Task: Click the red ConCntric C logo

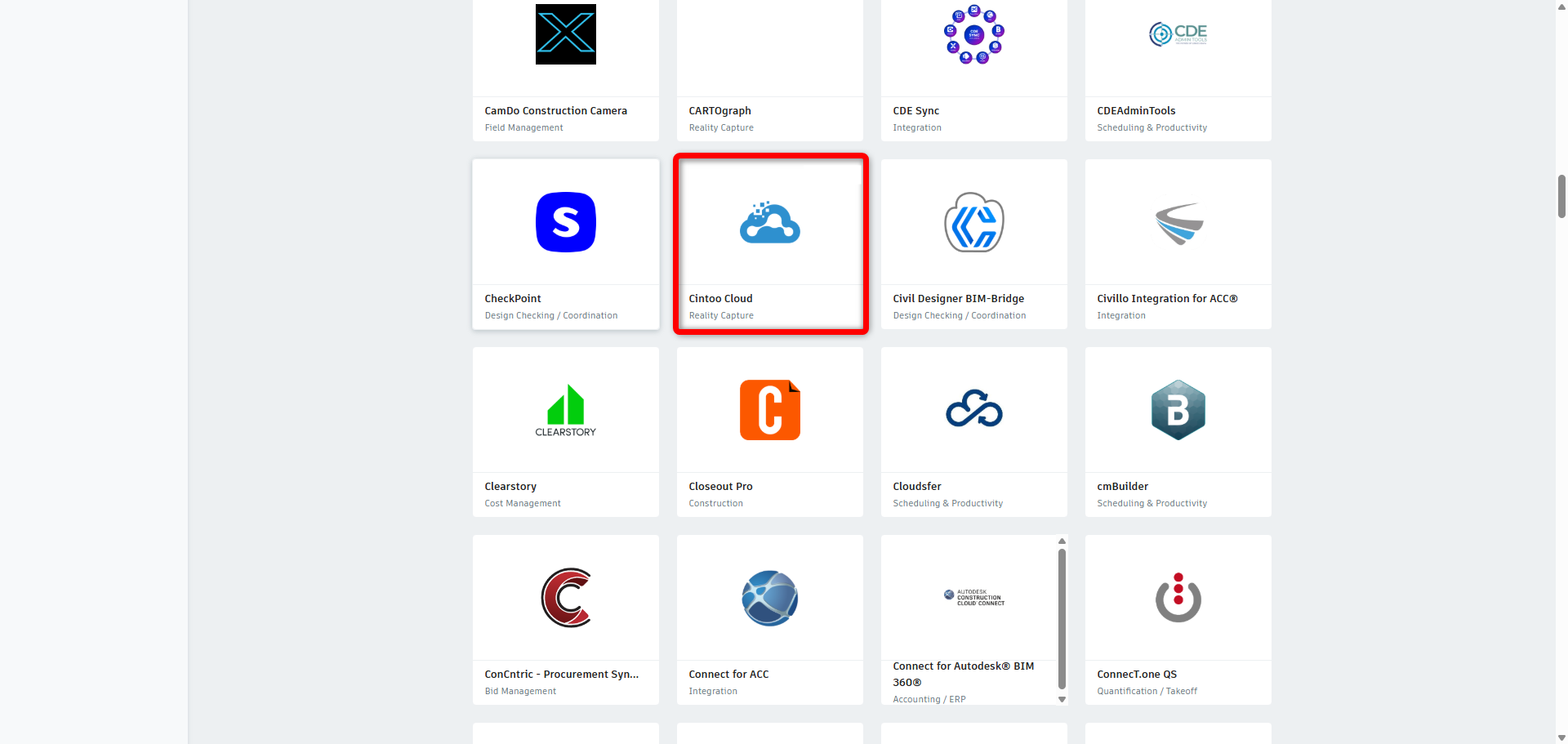Action: [566, 598]
